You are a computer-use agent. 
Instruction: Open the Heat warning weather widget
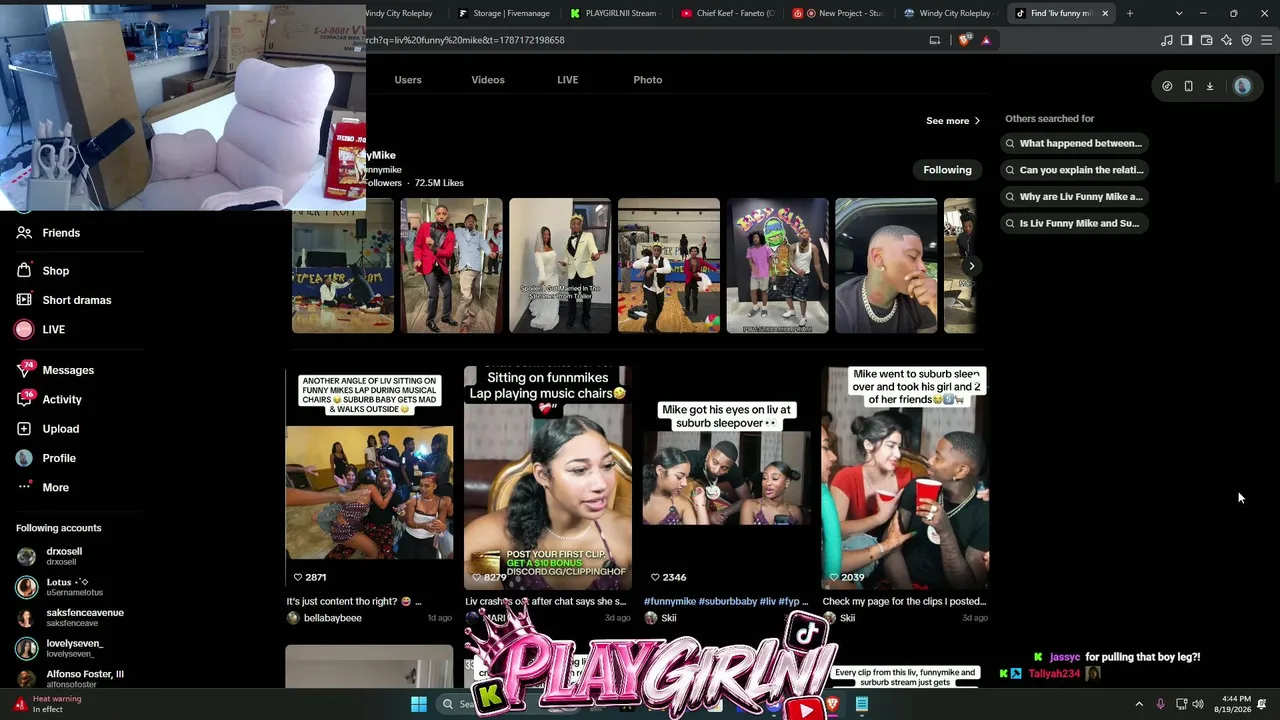48,704
